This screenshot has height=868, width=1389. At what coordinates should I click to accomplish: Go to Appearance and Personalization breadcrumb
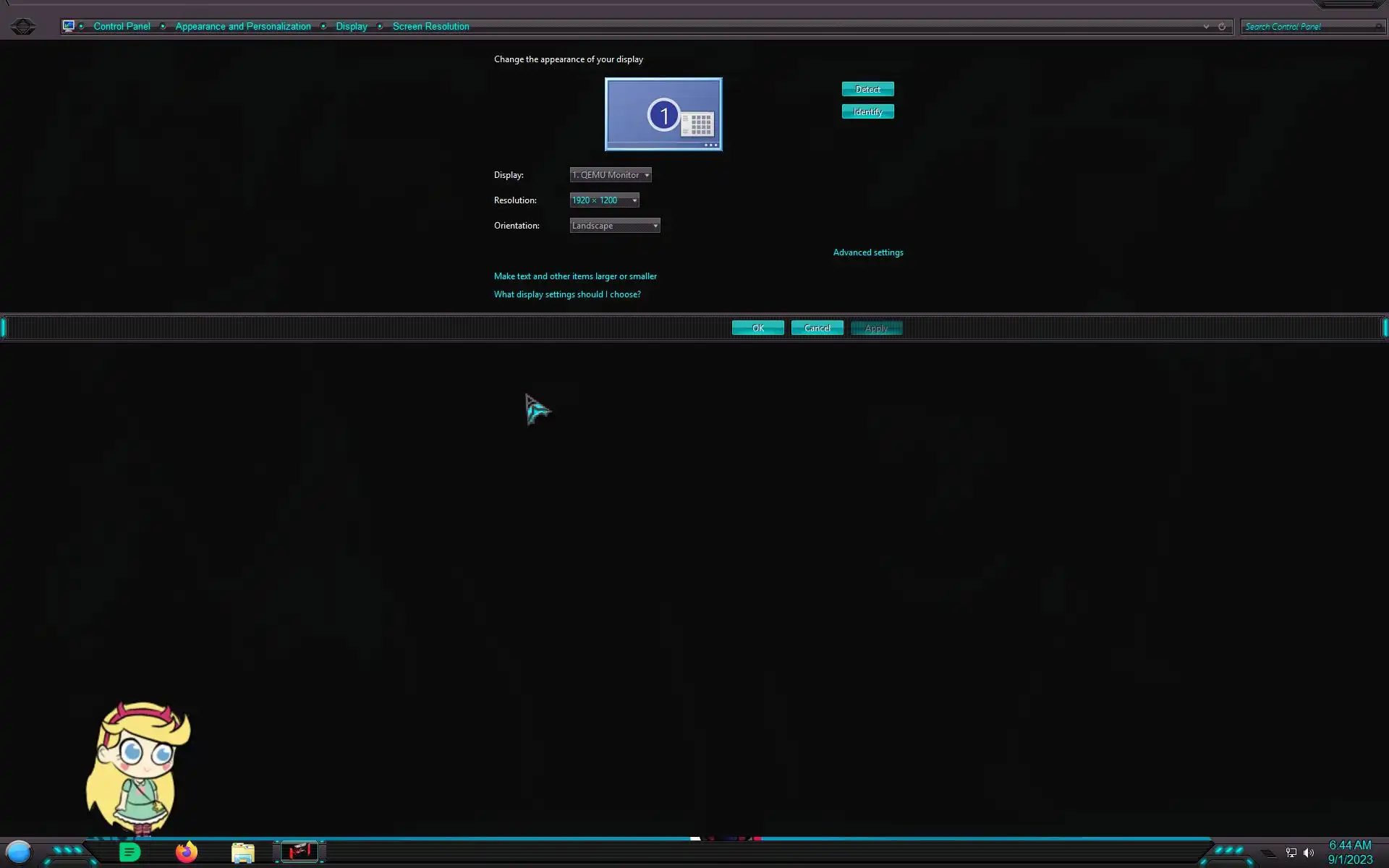(x=243, y=27)
